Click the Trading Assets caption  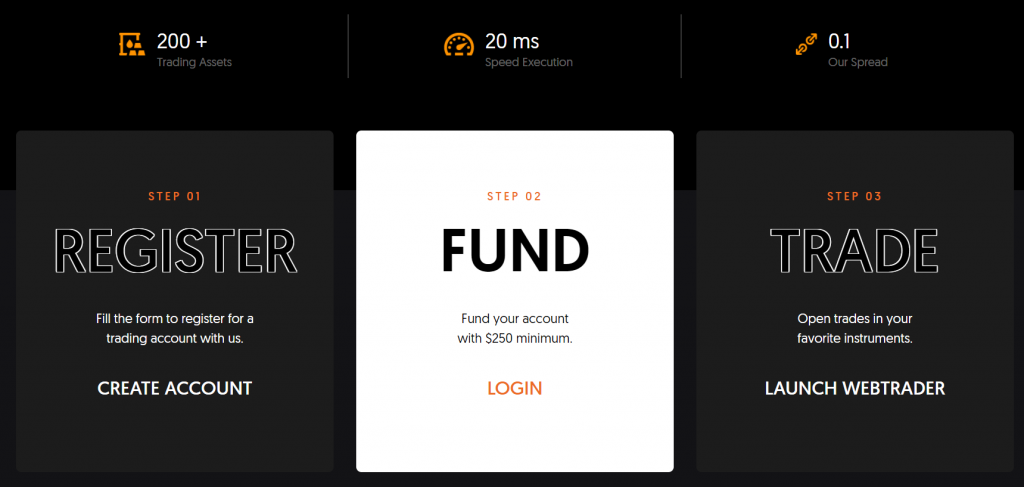click(x=195, y=63)
